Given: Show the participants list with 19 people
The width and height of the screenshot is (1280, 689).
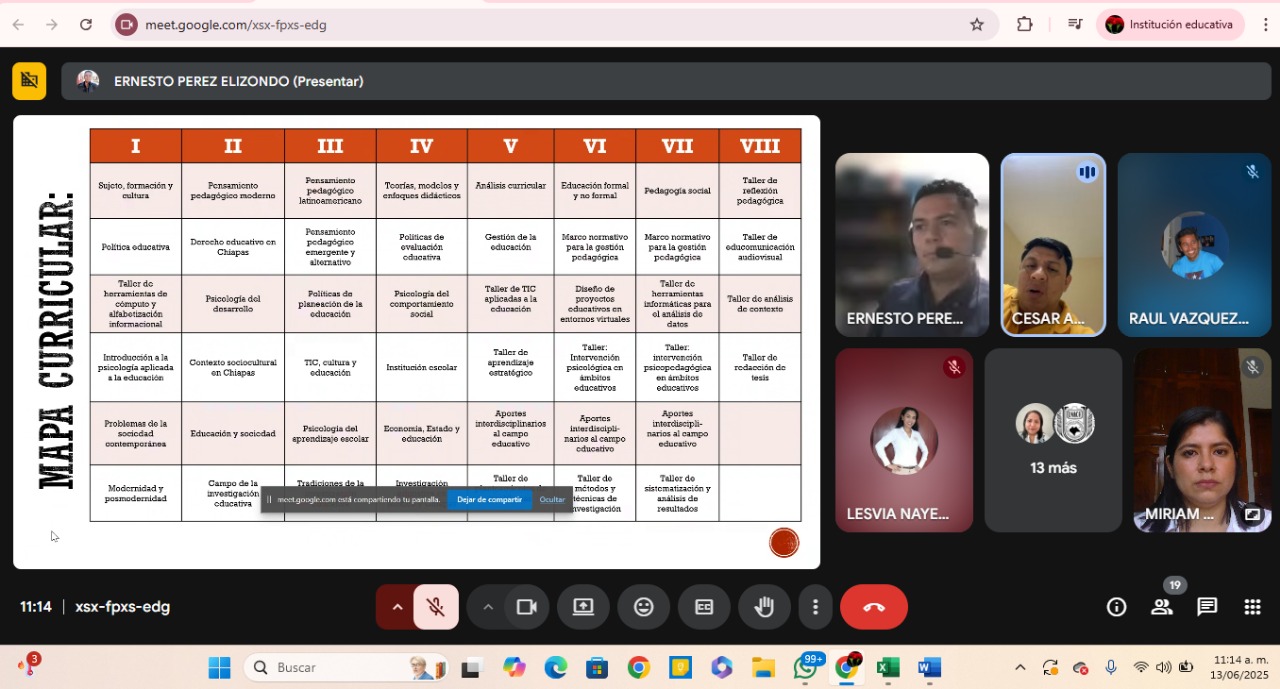Looking at the screenshot, I should (x=1162, y=607).
